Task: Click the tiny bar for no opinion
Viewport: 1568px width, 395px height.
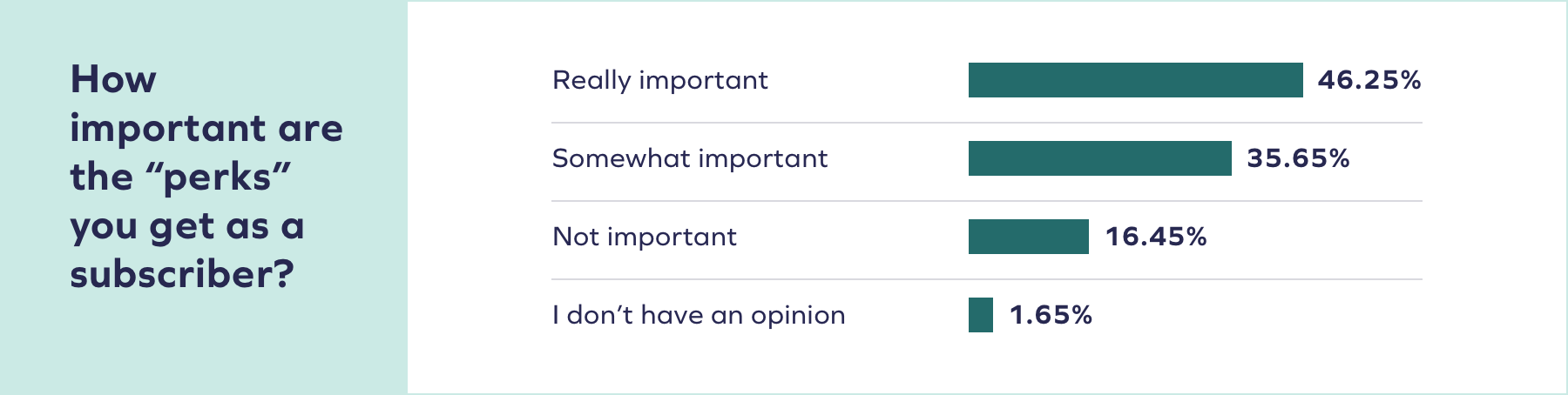Action: [x=980, y=315]
